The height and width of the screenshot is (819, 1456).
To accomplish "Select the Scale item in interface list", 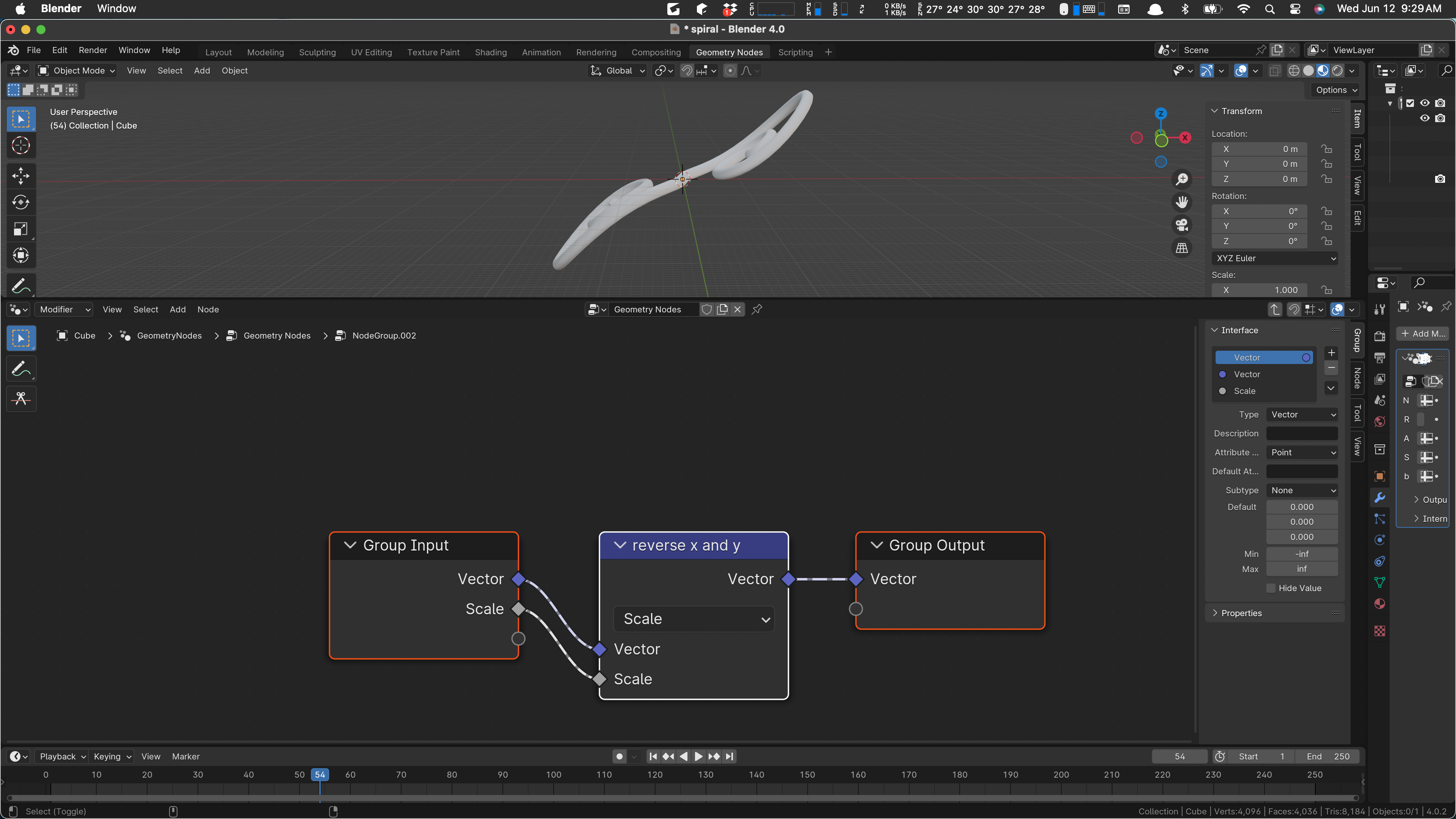I will [x=1264, y=391].
